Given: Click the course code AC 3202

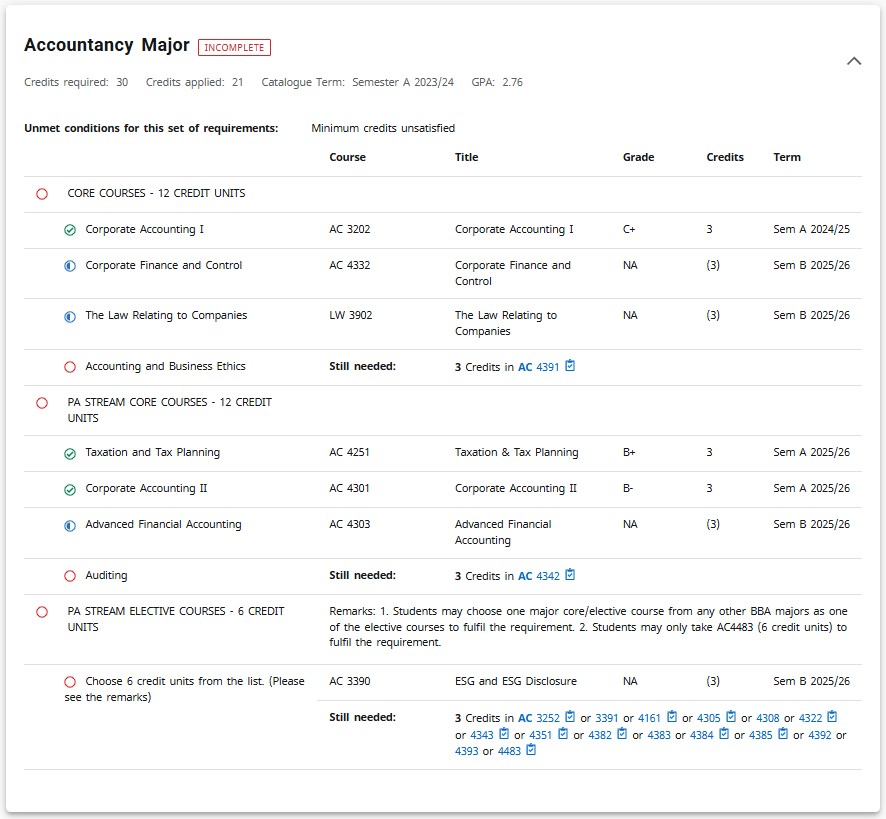Looking at the screenshot, I should tap(350, 229).
